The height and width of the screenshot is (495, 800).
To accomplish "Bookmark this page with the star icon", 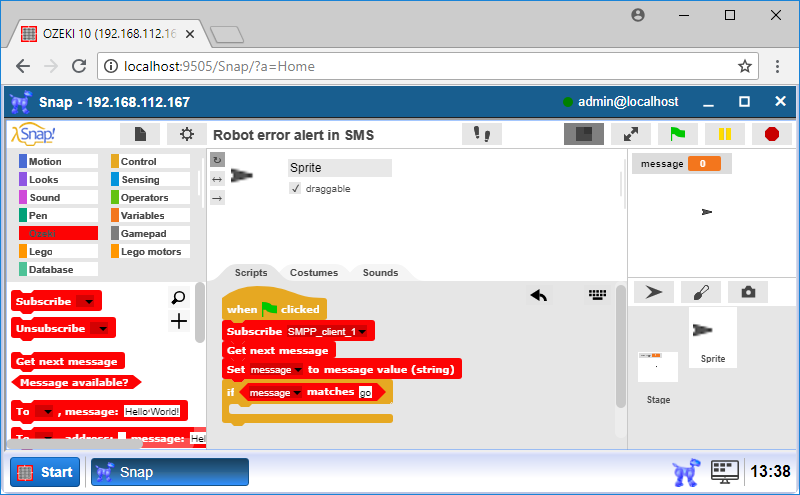I will point(744,66).
